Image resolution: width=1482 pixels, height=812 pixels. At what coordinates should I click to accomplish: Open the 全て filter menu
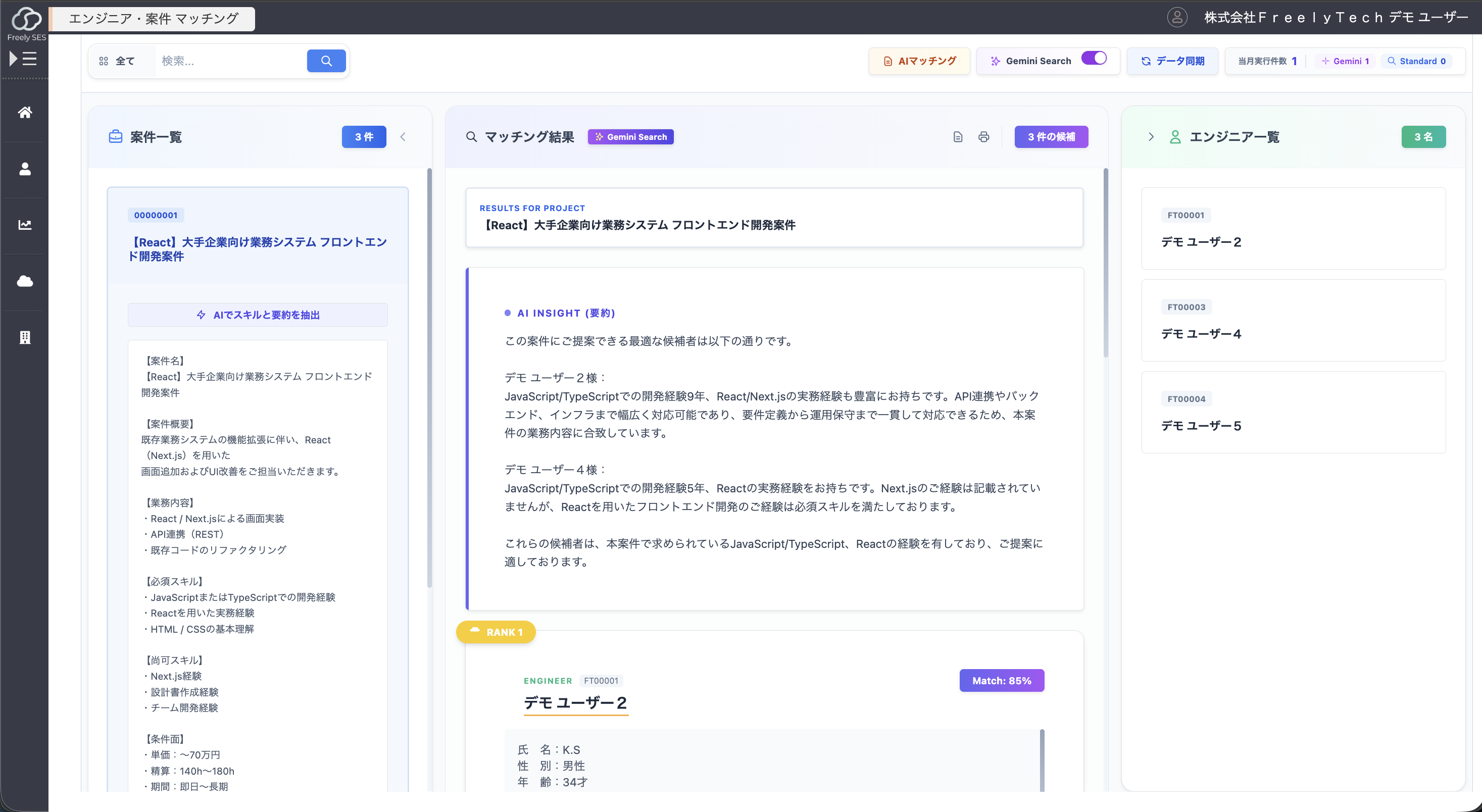(x=125, y=61)
